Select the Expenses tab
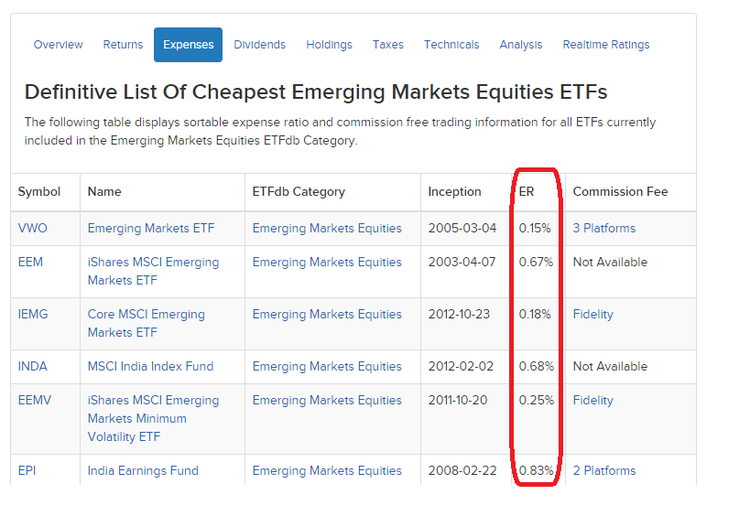Viewport: 750px width, 516px height. 188,45
